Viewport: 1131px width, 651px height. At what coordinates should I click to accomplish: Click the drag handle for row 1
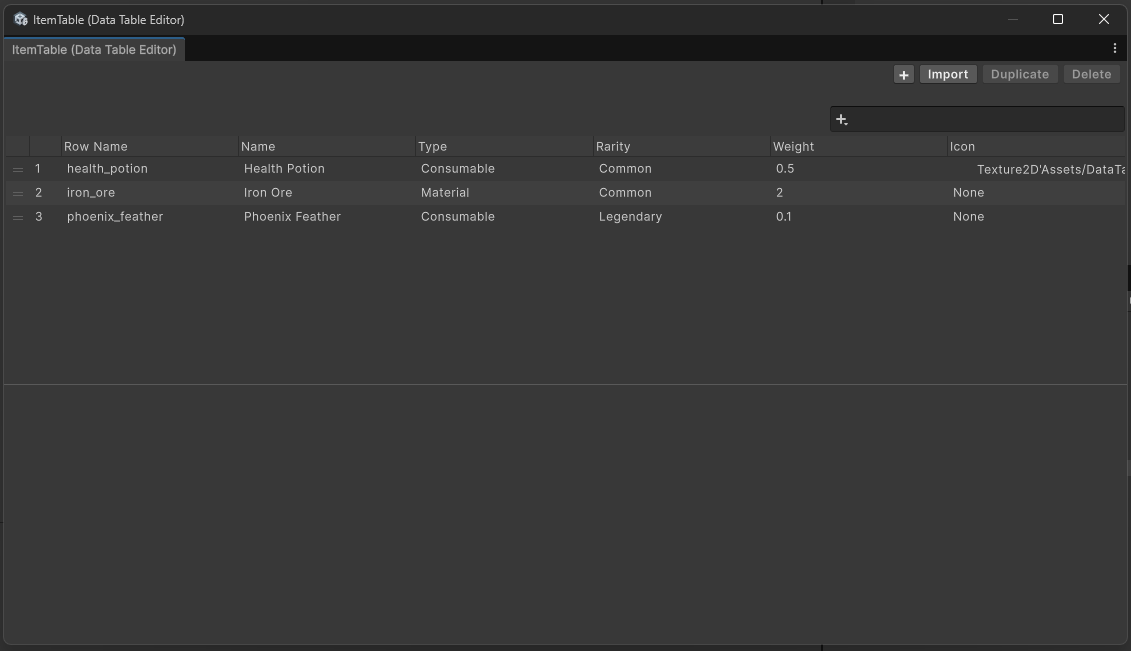(18, 169)
